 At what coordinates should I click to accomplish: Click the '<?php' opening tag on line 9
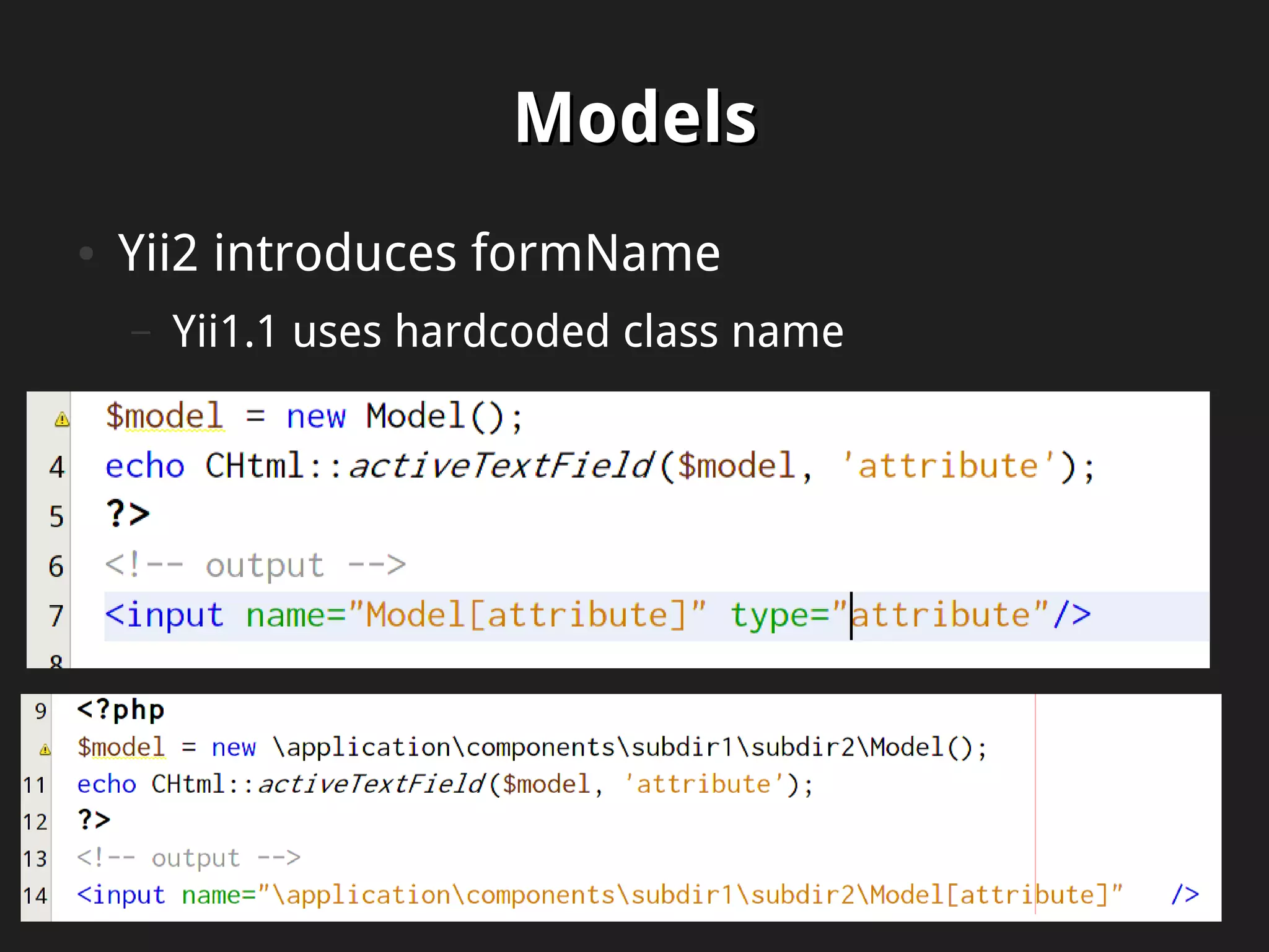point(121,710)
